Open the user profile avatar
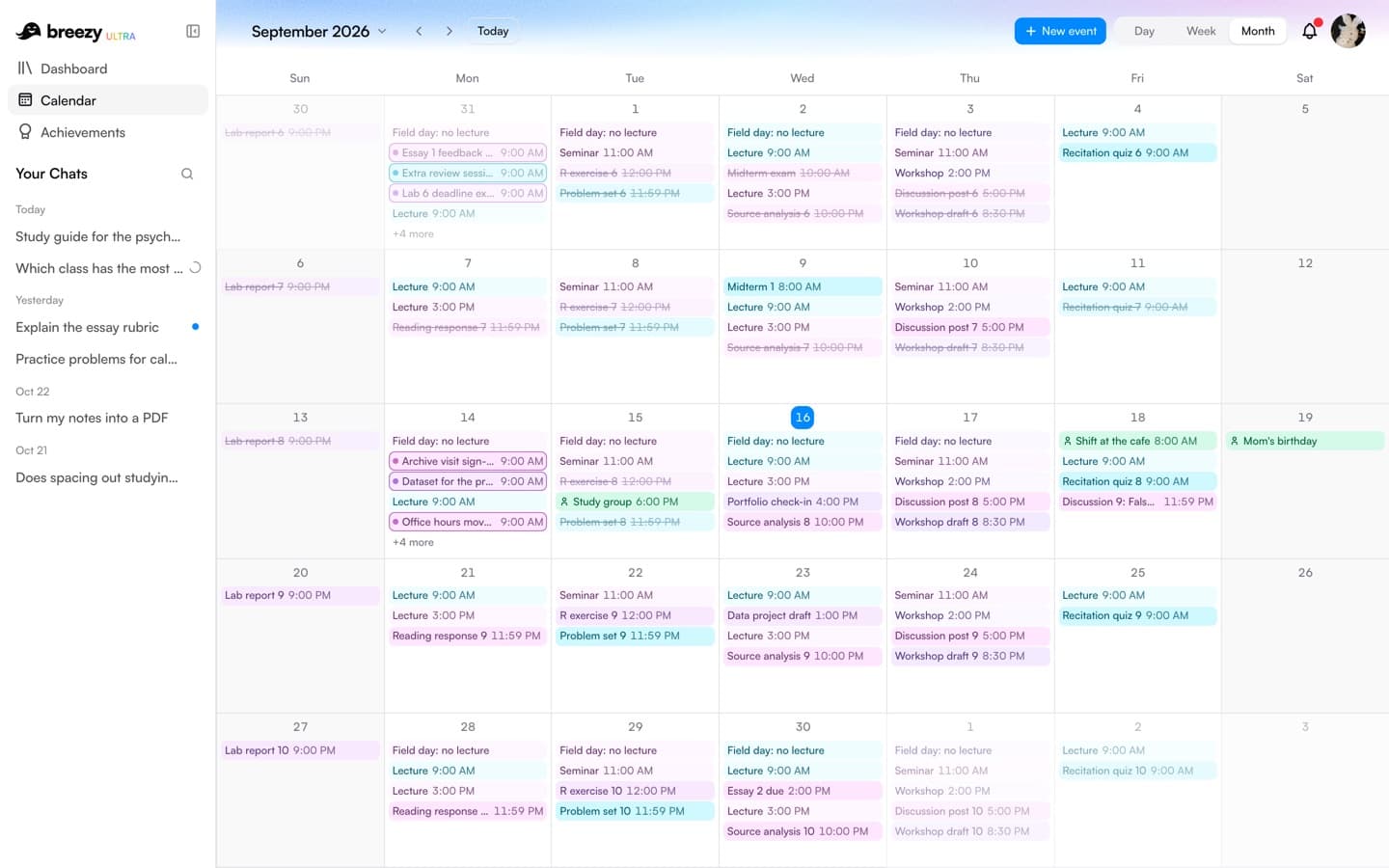 pyautogui.click(x=1348, y=31)
